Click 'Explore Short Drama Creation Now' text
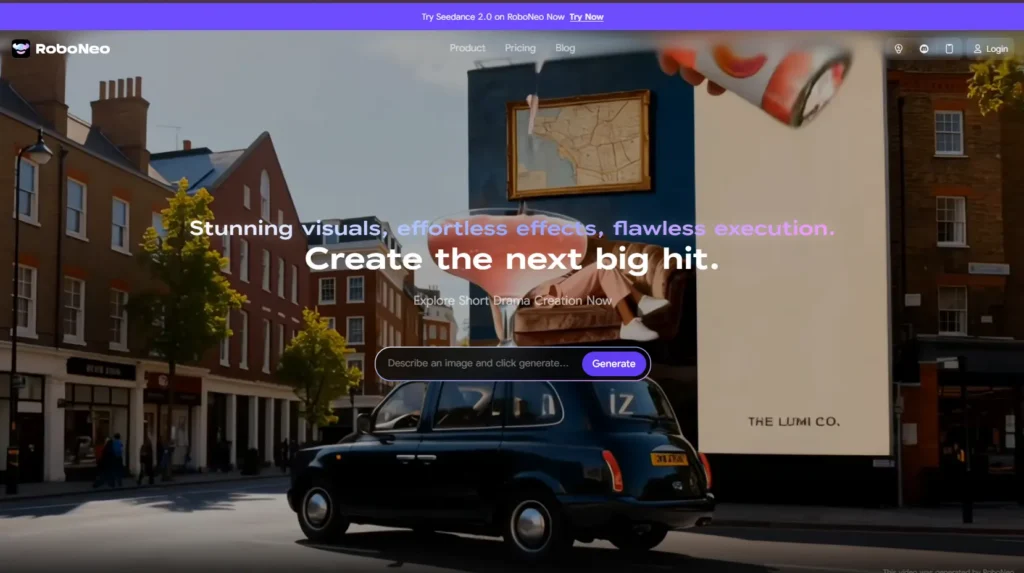 pos(513,301)
